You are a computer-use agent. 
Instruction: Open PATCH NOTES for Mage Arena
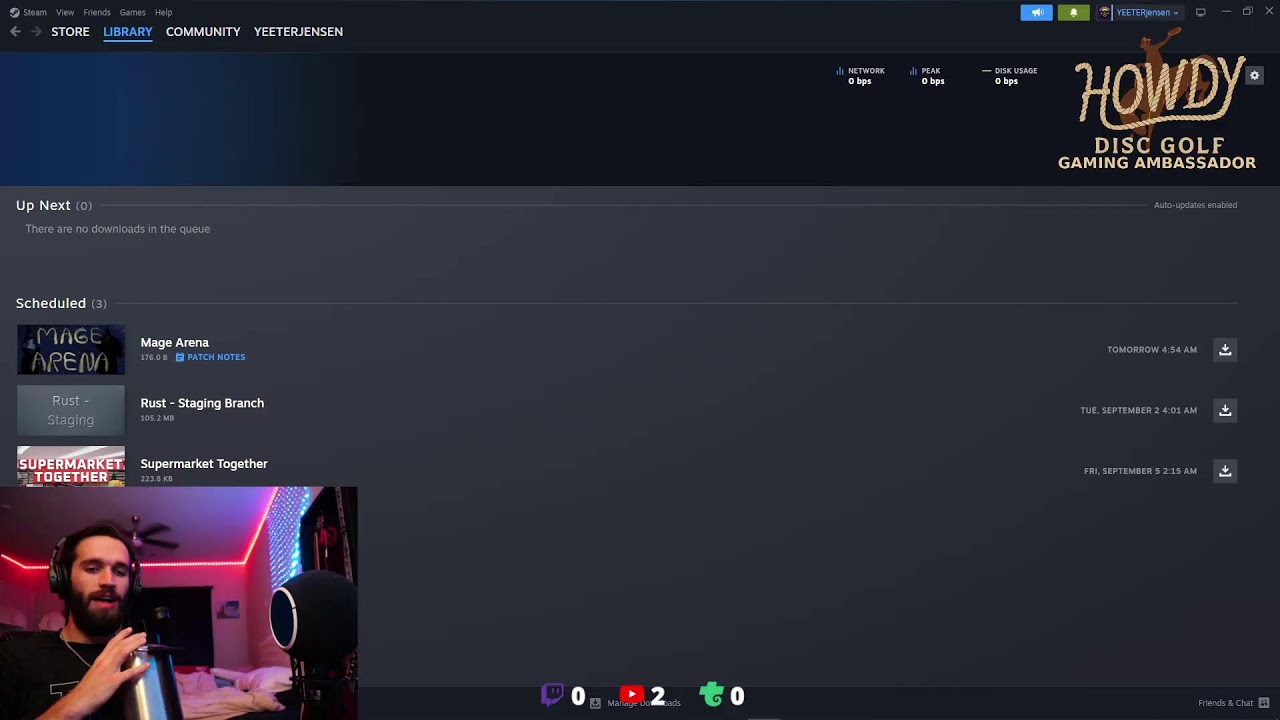(216, 357)
